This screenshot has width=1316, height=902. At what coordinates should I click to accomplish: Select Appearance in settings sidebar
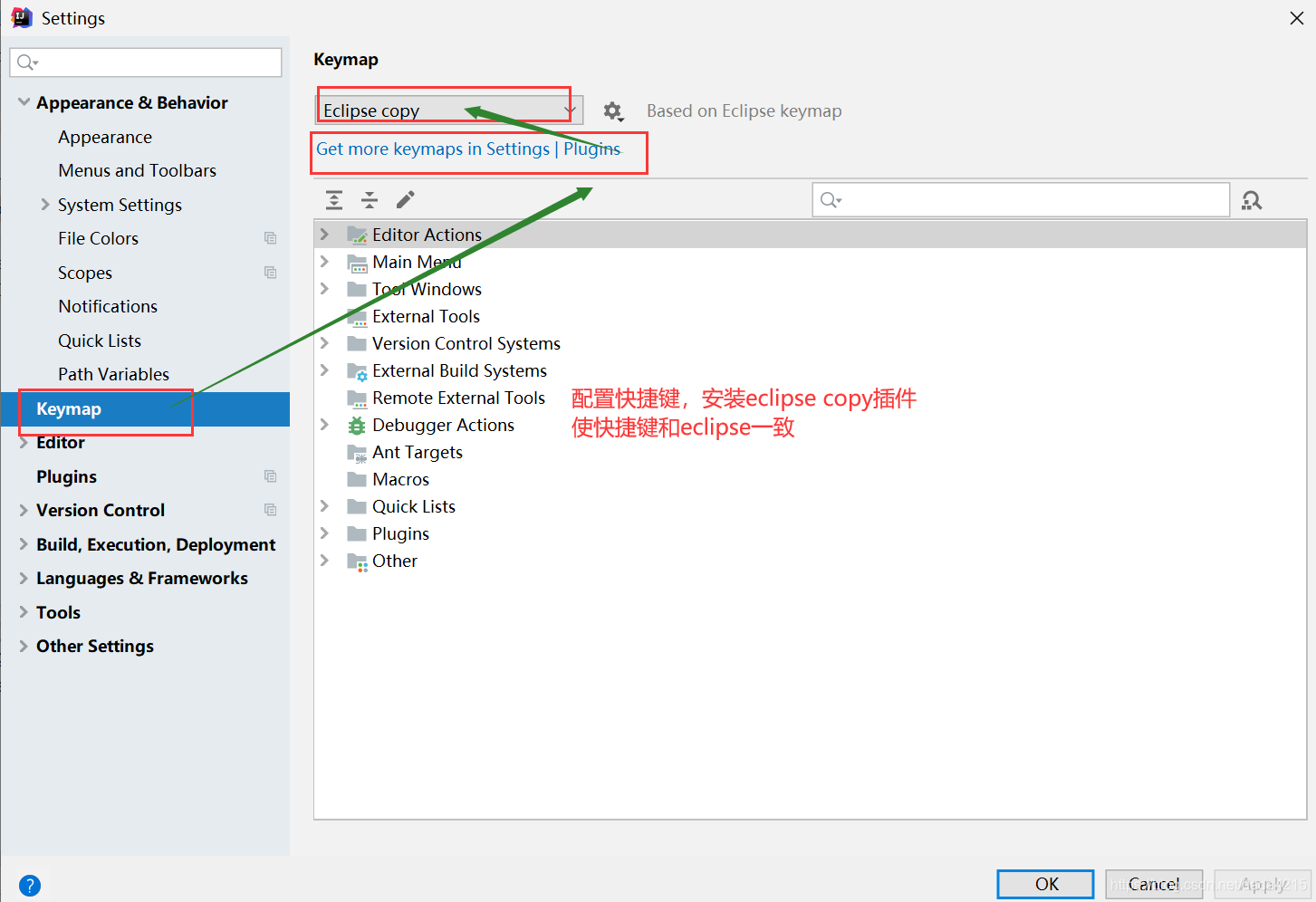coord(105,137)
